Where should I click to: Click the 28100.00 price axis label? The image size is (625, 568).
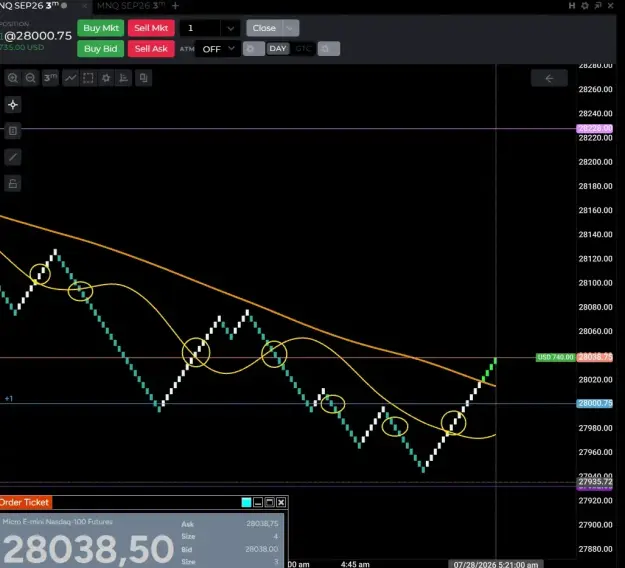pos(595,283)
